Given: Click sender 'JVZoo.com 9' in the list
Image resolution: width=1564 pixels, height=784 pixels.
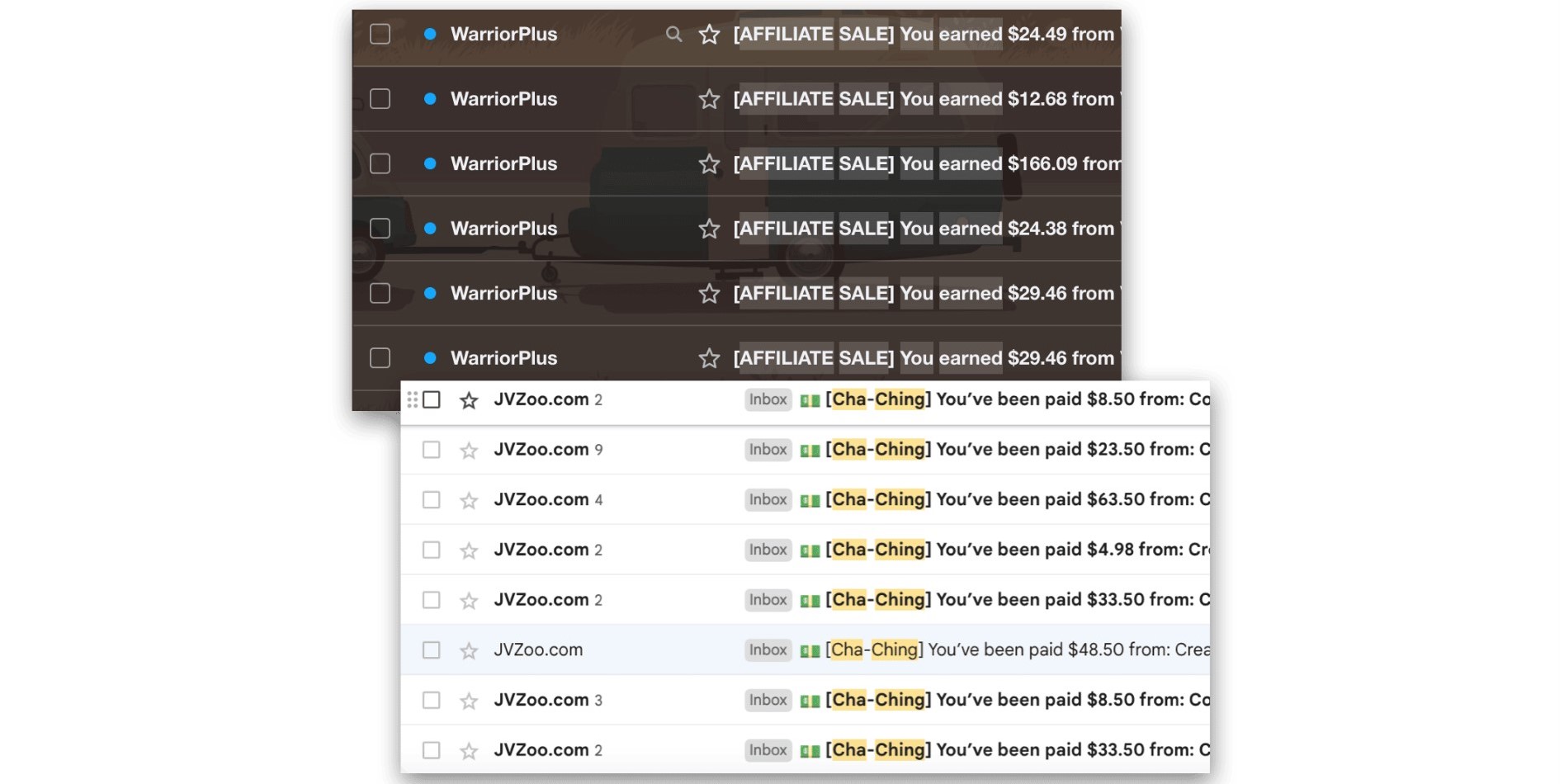Looking at the screenshot, I should [548, 450].
